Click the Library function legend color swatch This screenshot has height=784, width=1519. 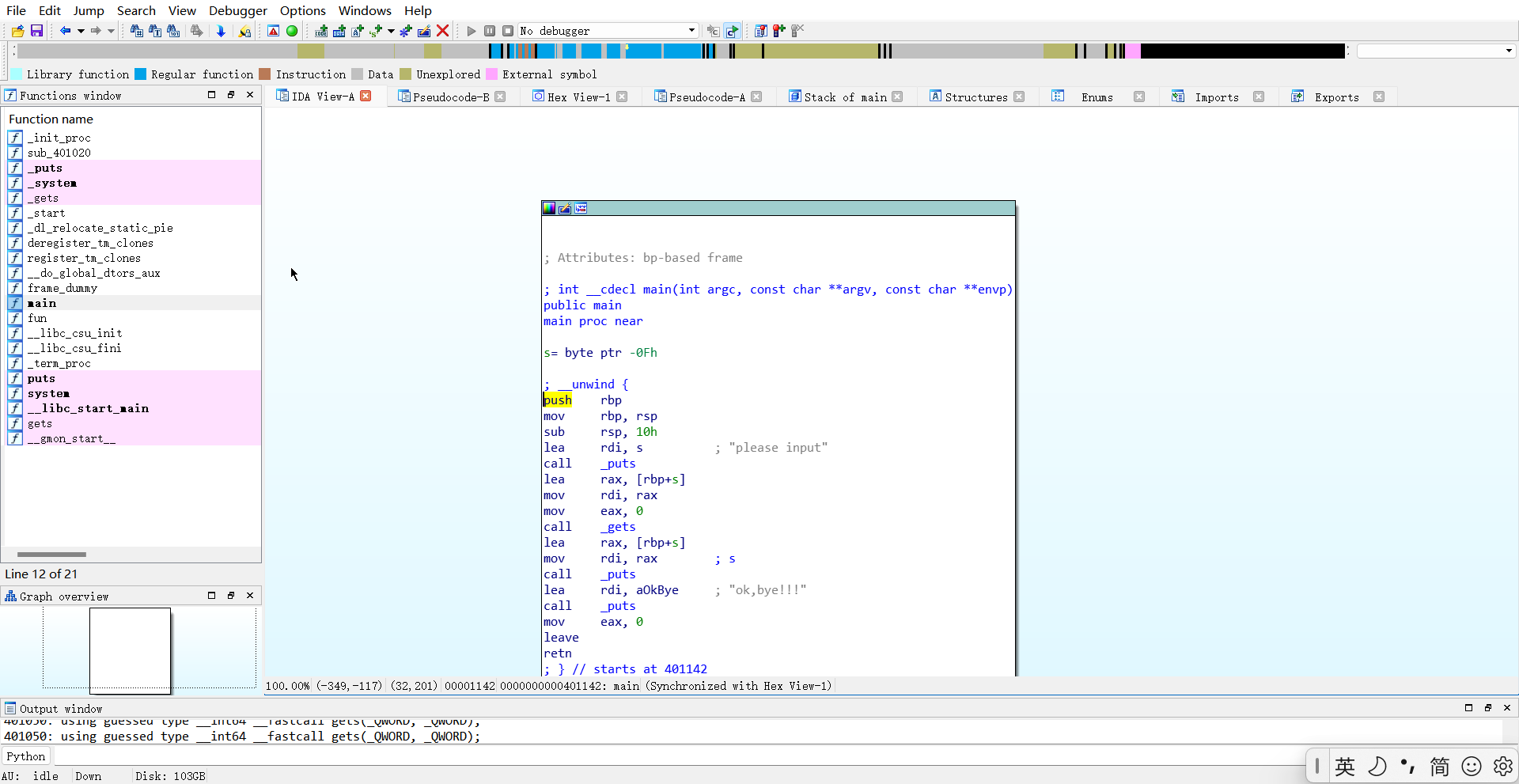coord(16,74)
